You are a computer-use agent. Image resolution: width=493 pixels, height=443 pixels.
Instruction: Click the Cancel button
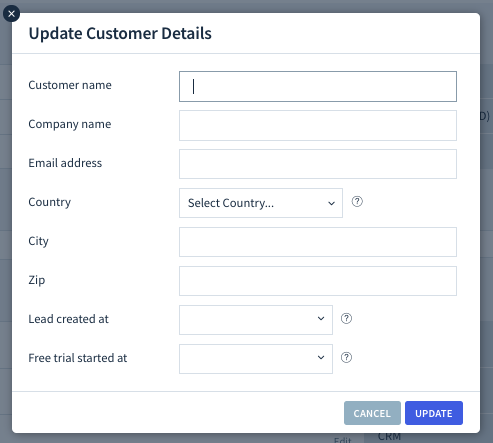(x=372, y=413)
